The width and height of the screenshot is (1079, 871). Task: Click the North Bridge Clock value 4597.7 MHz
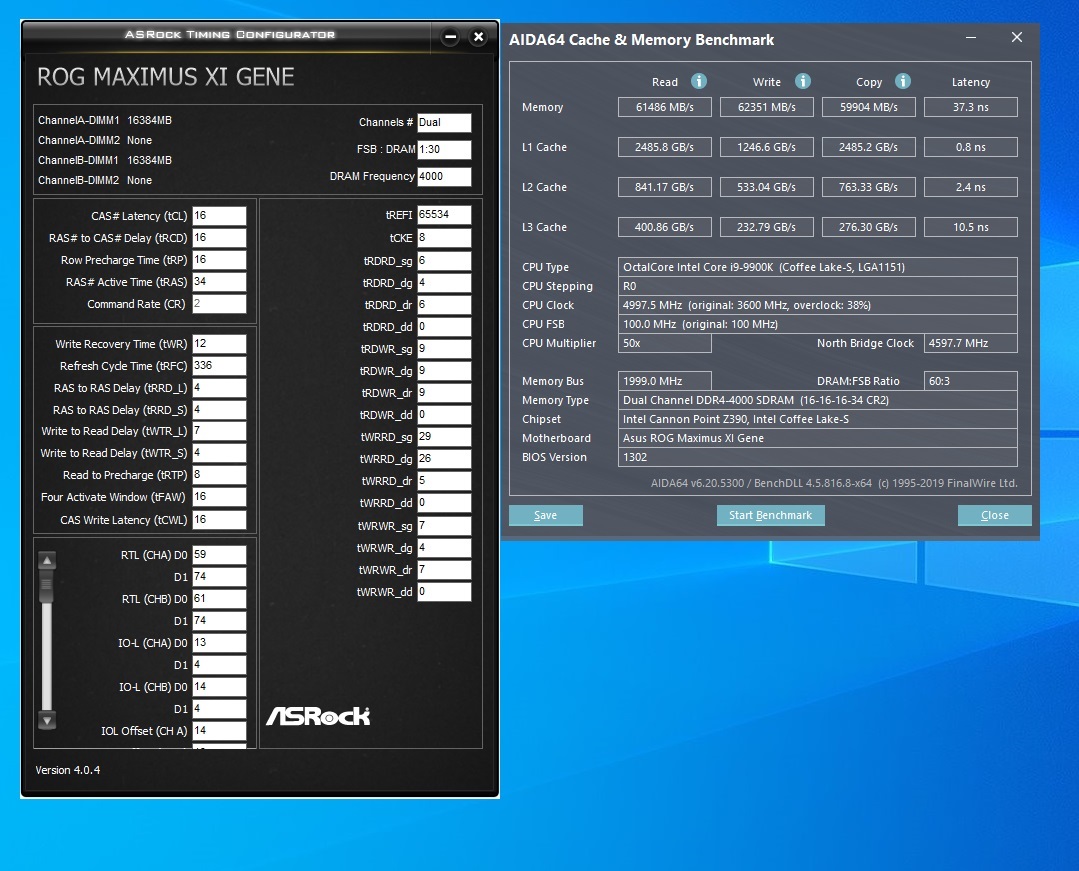971,343
